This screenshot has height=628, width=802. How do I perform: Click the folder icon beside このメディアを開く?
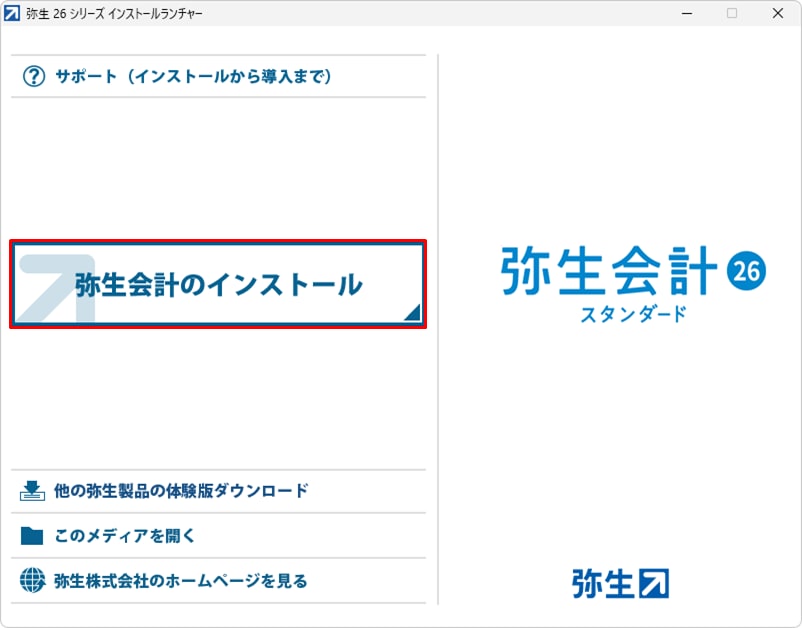click(33, 535)
